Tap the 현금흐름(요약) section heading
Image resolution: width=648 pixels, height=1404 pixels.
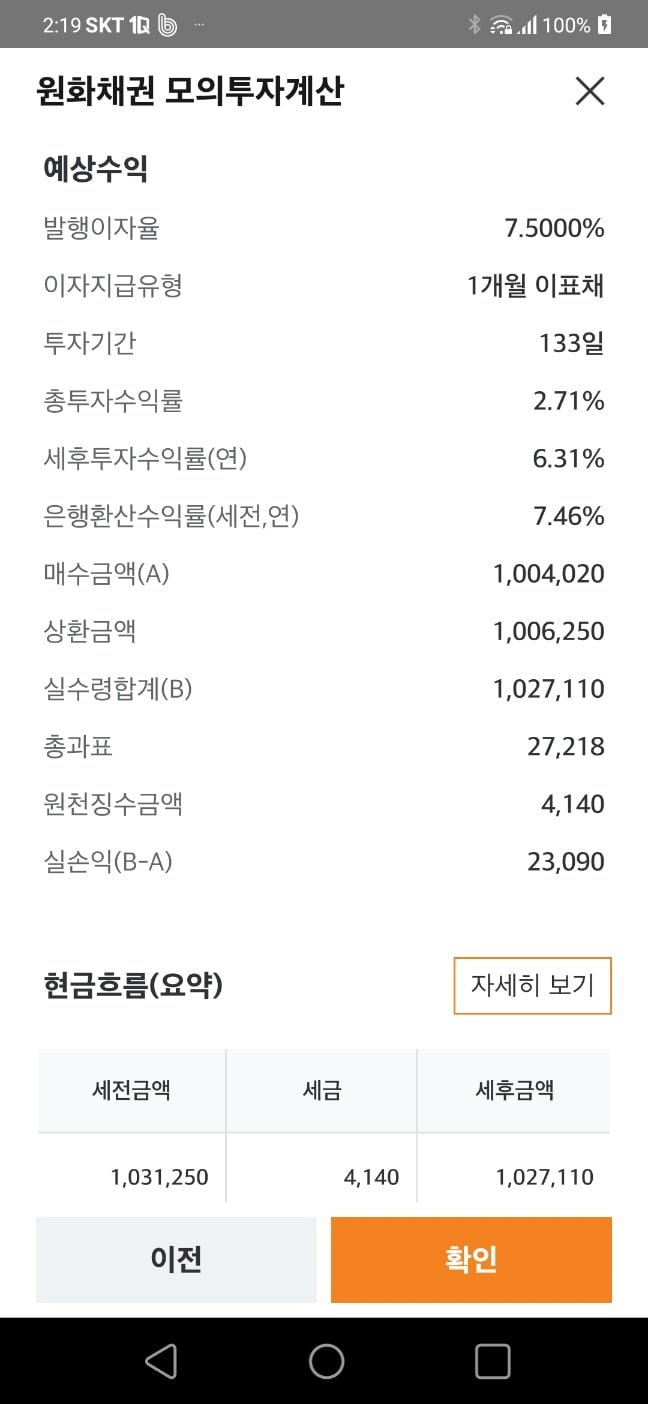point(133,986)
